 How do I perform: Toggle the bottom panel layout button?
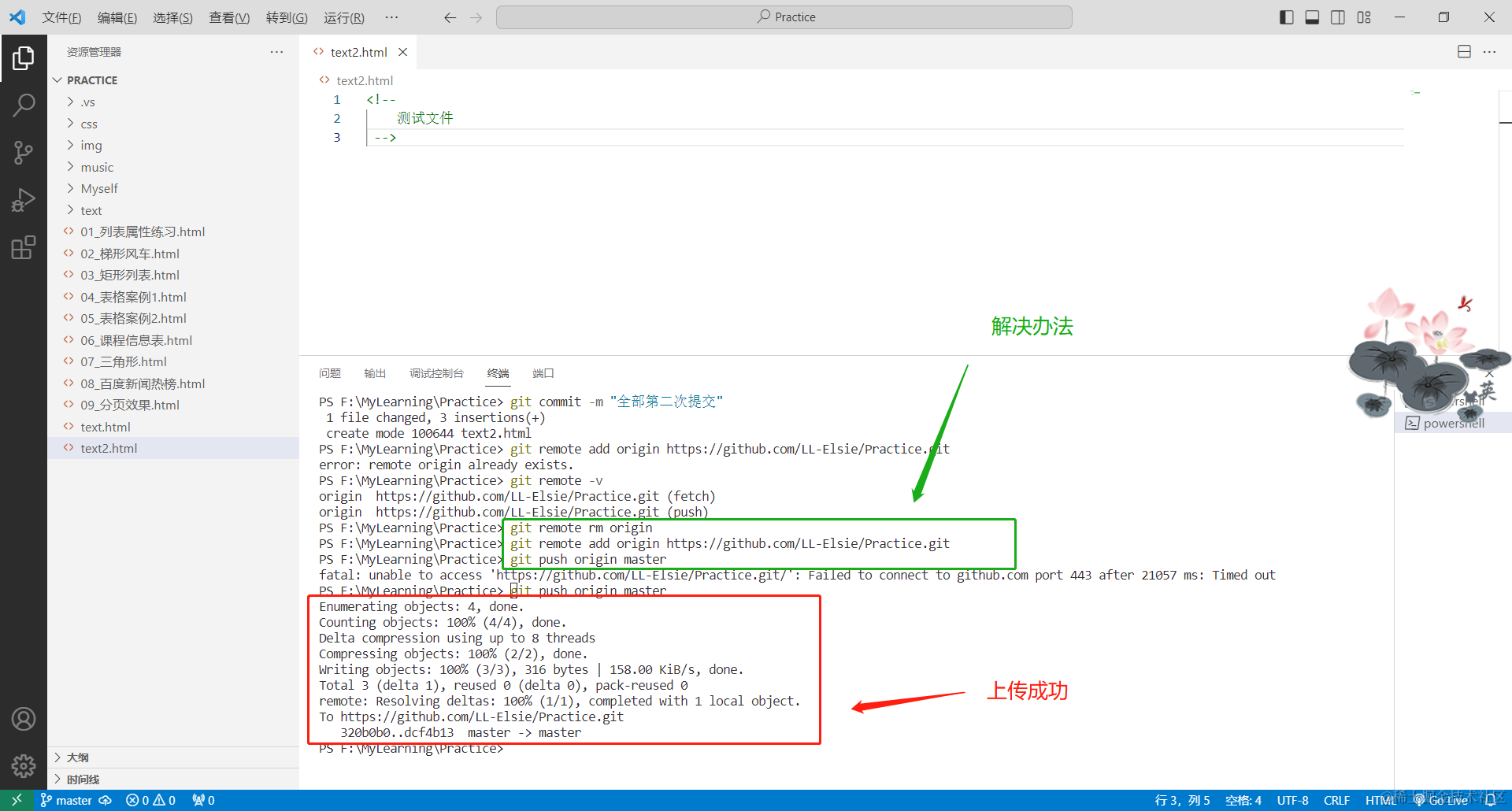pyautogui.click(x=1312, y=17)
